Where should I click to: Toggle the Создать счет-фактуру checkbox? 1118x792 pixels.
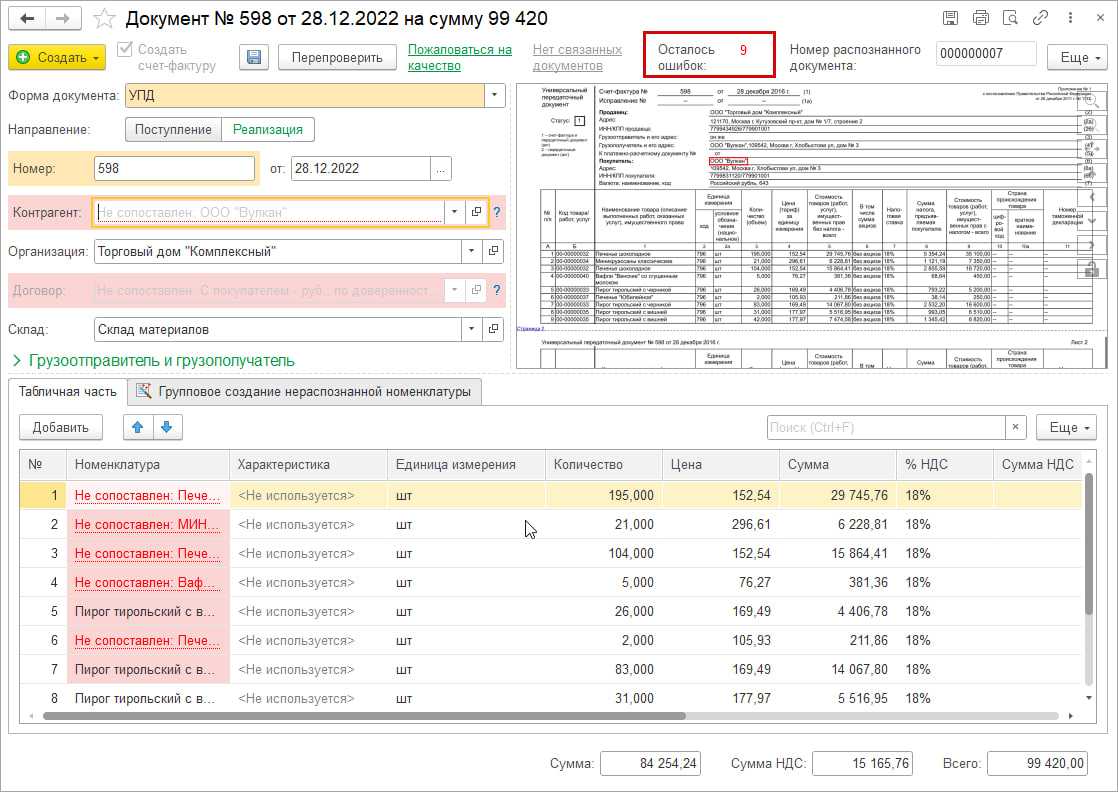125,50
